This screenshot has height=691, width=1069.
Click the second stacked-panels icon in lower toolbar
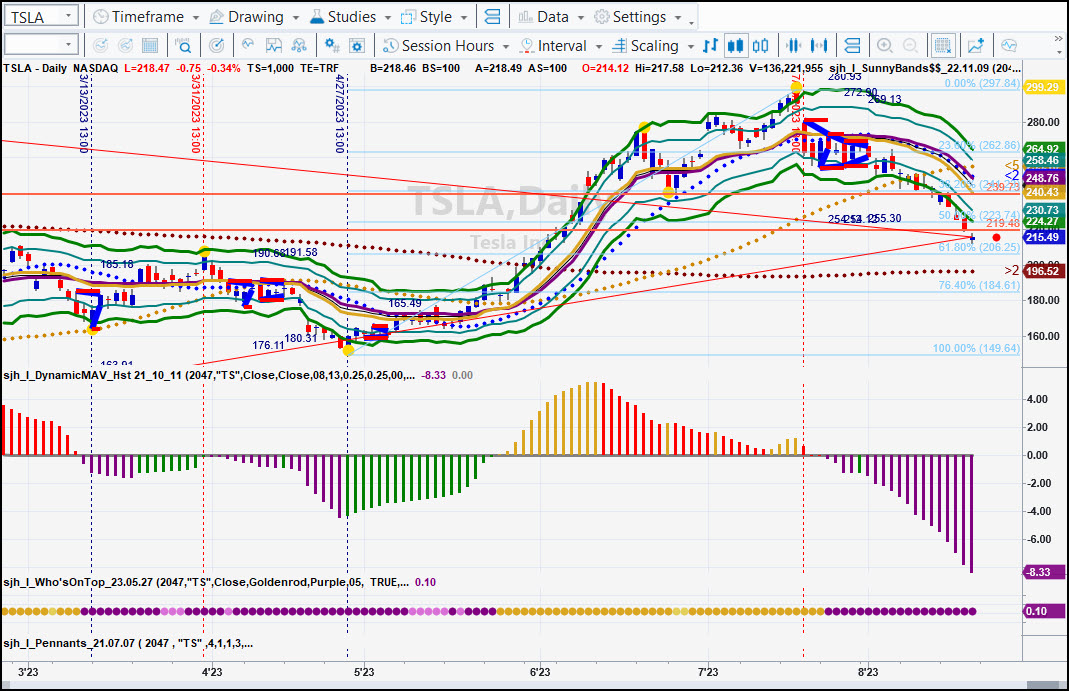tap(852, 46)
